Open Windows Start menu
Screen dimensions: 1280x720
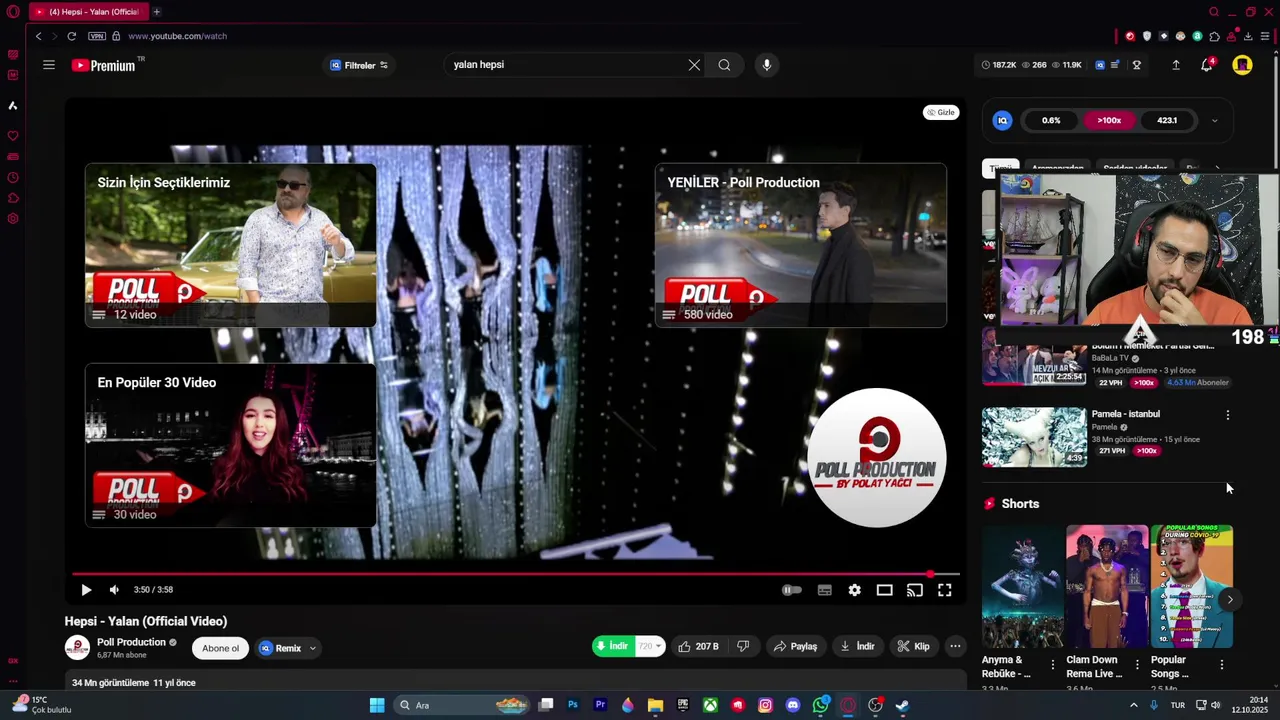click(377, 705)
